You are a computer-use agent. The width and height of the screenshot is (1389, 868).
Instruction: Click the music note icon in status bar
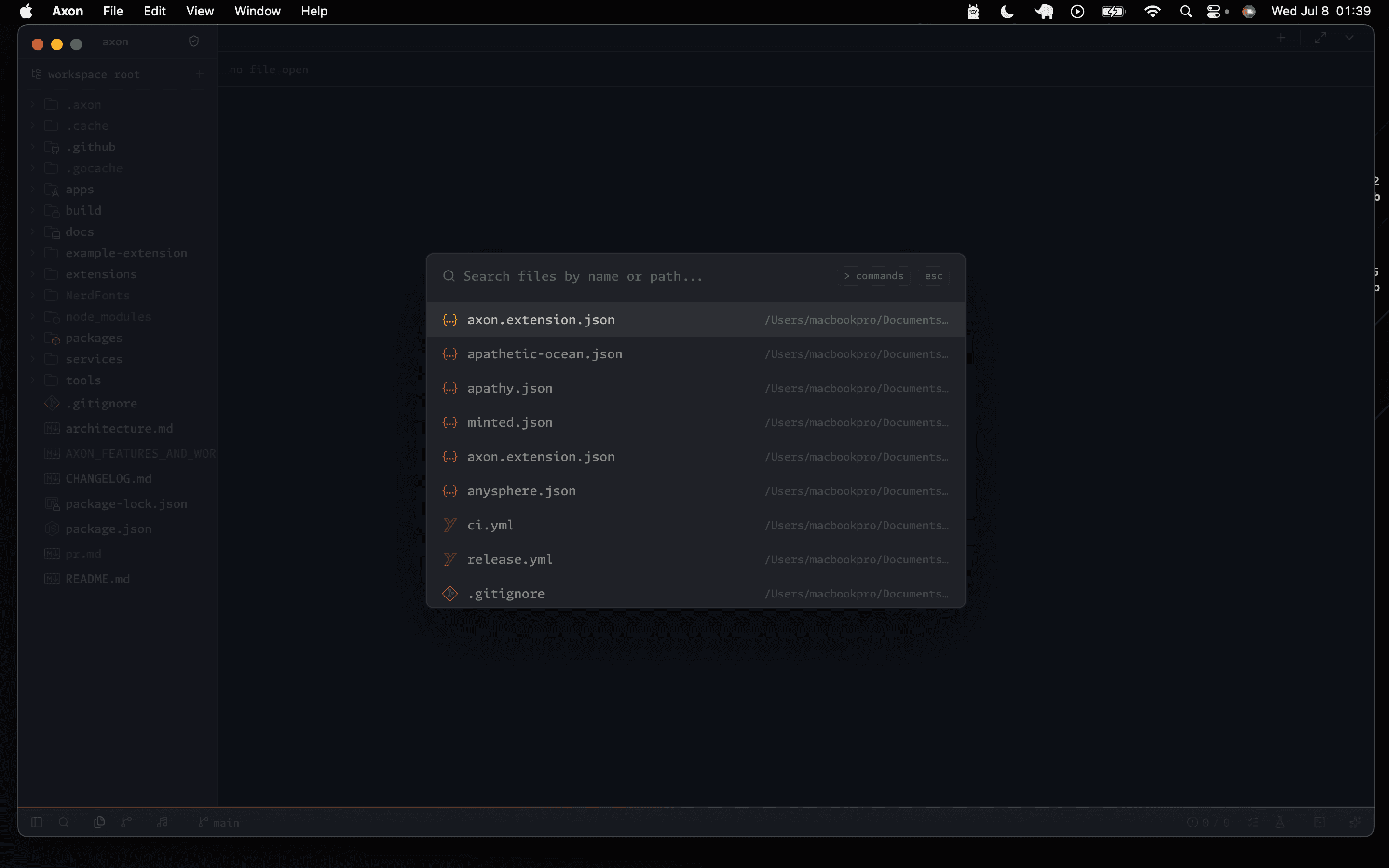(x=163, y=822)
